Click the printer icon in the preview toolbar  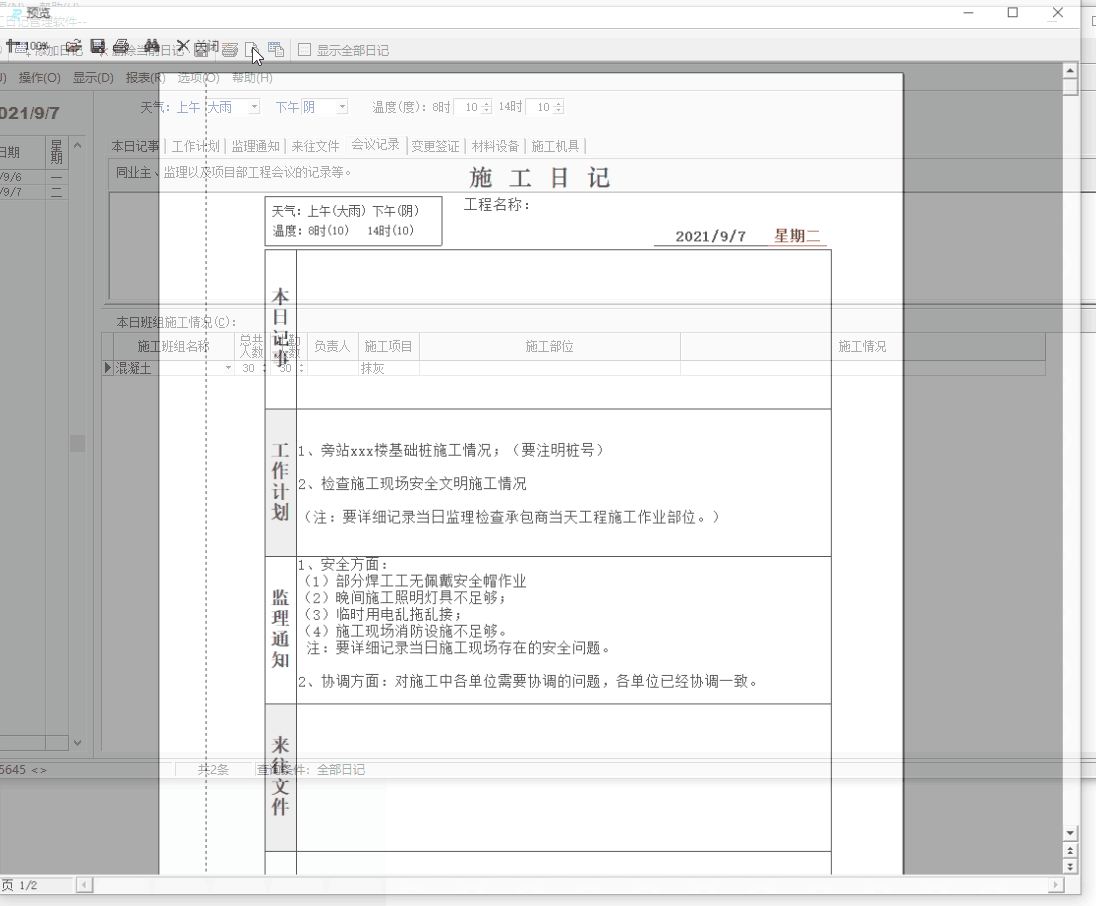230,48
